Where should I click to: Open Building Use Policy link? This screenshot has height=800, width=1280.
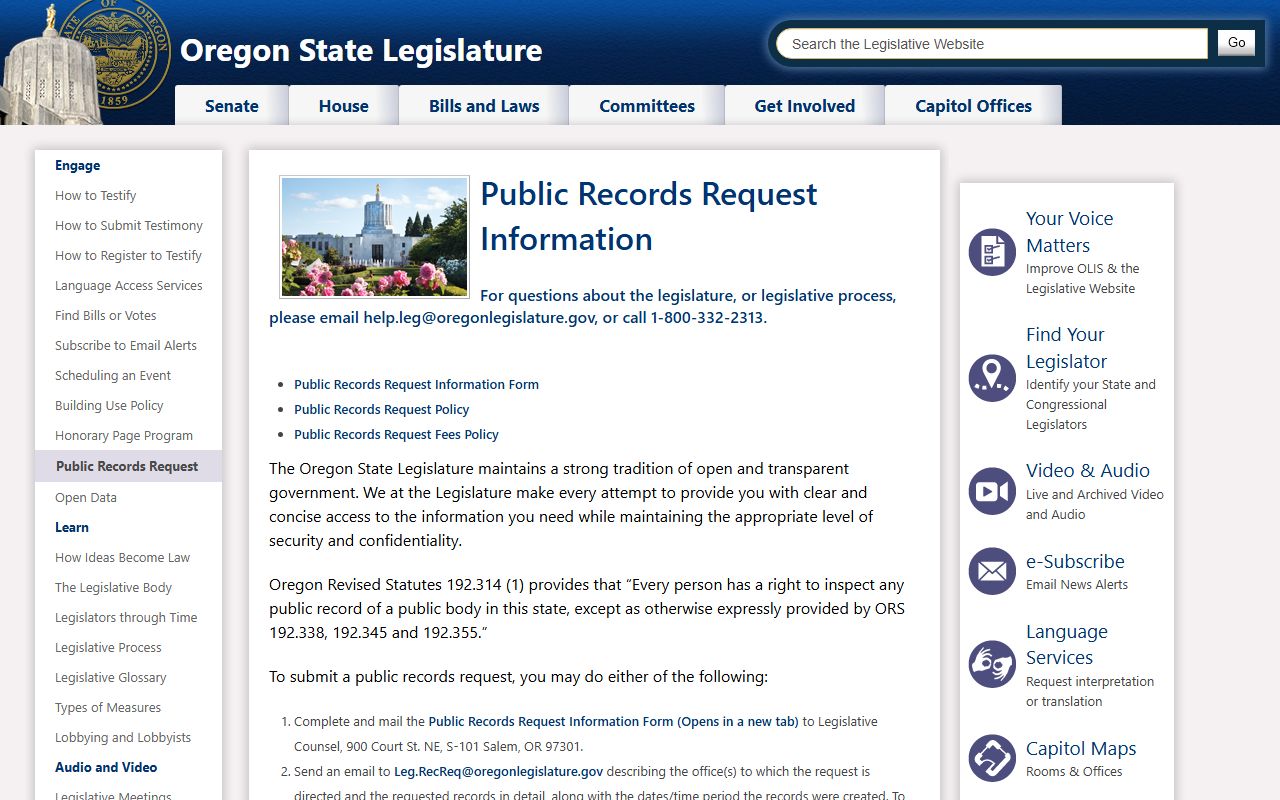109,405
